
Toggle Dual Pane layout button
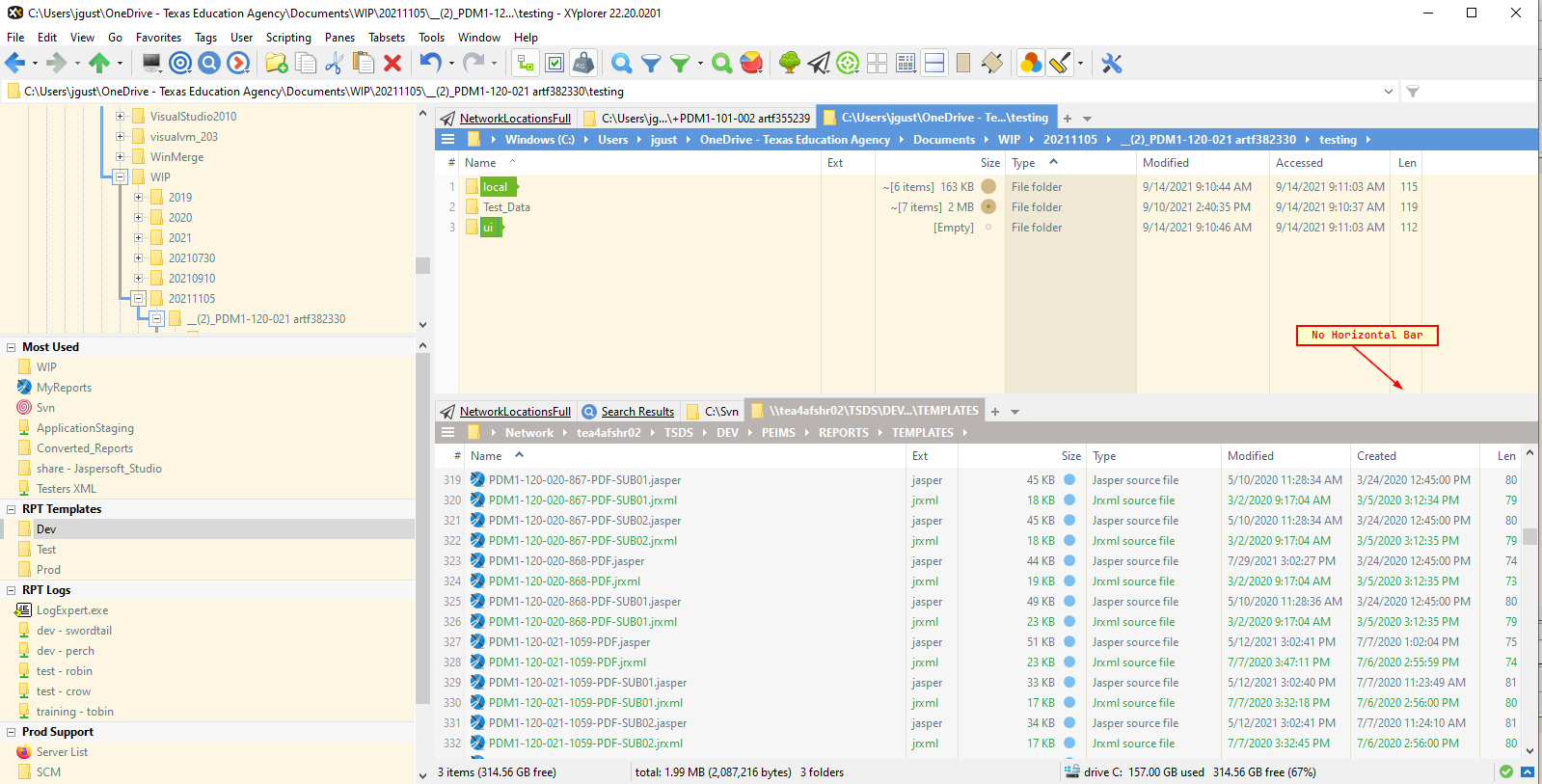pos(934,64)
